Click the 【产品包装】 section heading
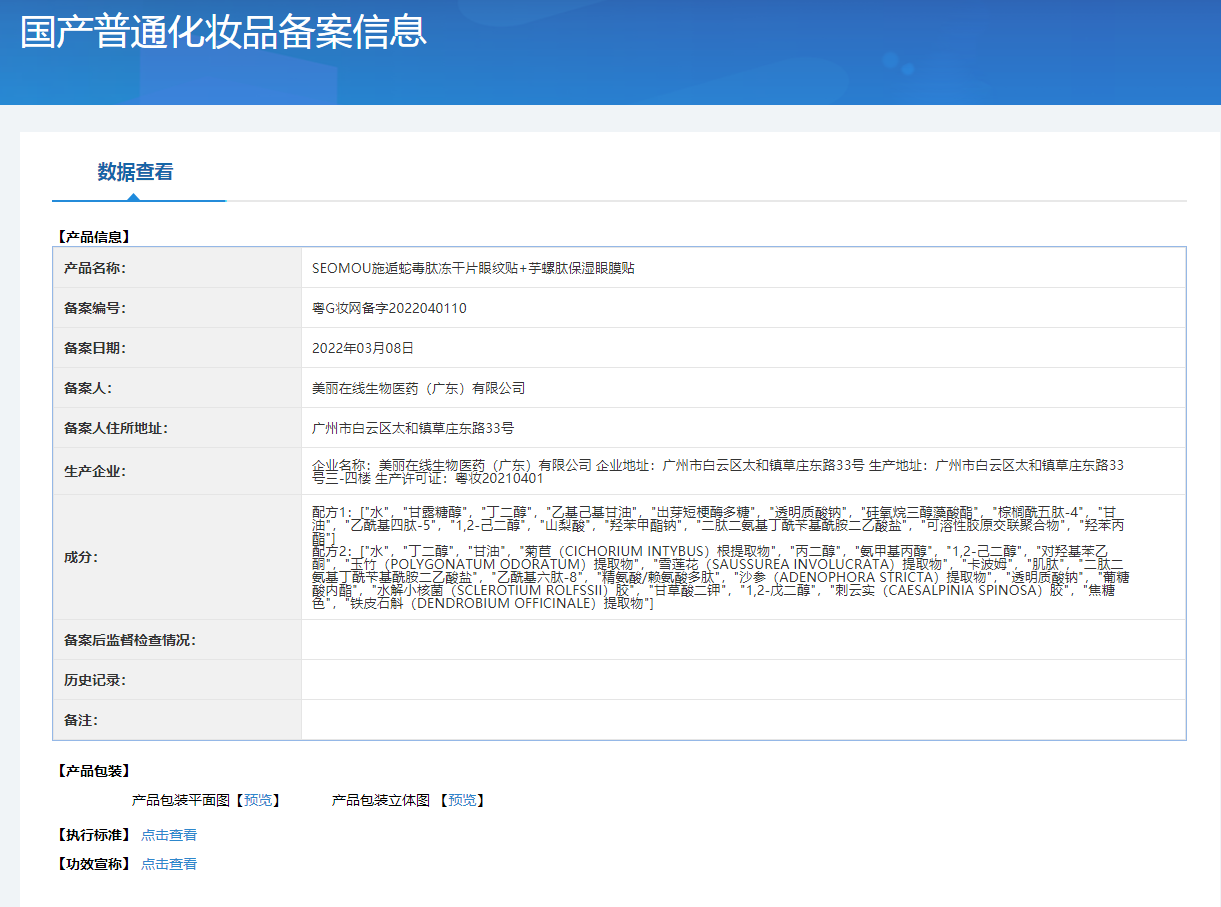 [94, 771]
